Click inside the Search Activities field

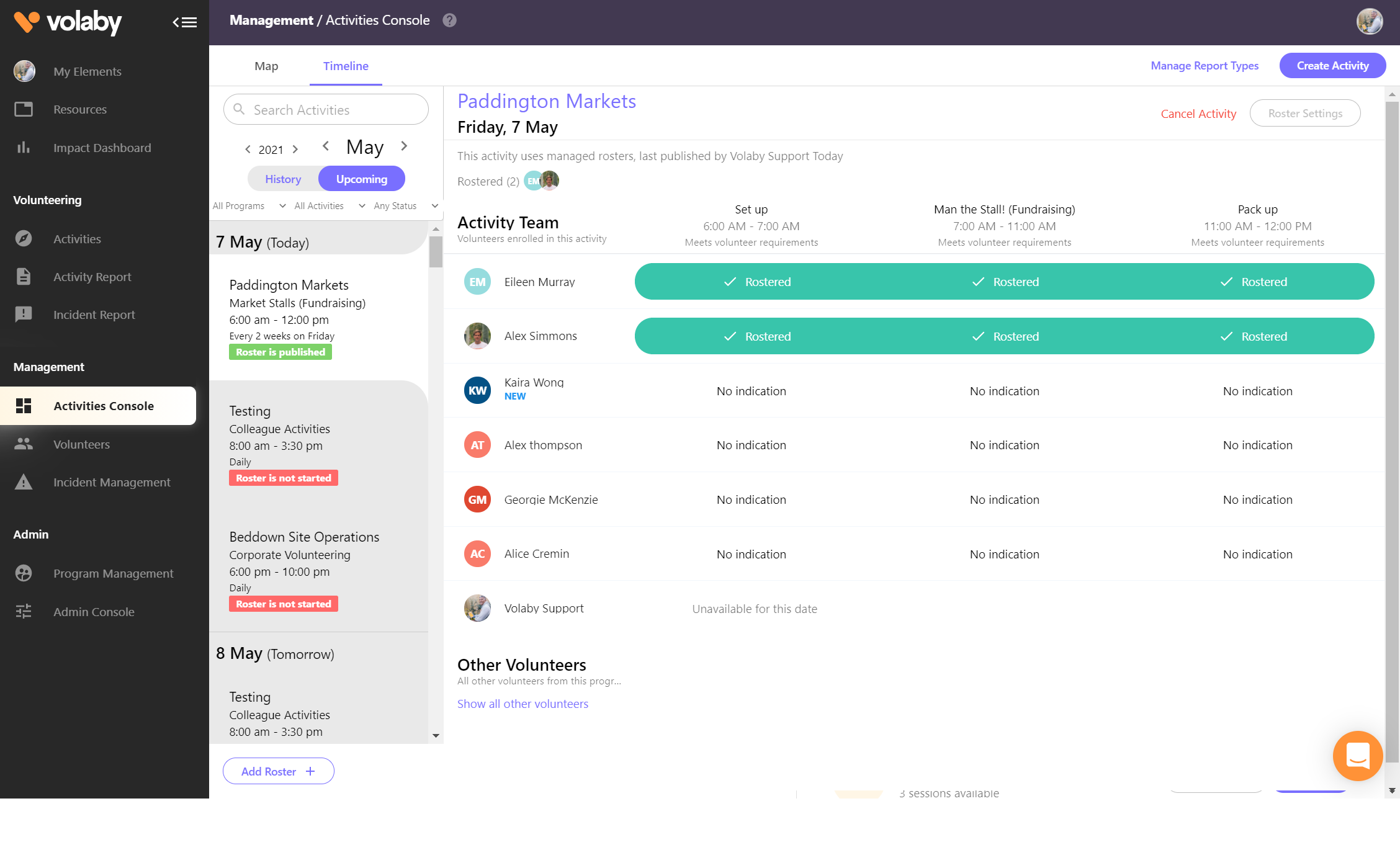325,109
